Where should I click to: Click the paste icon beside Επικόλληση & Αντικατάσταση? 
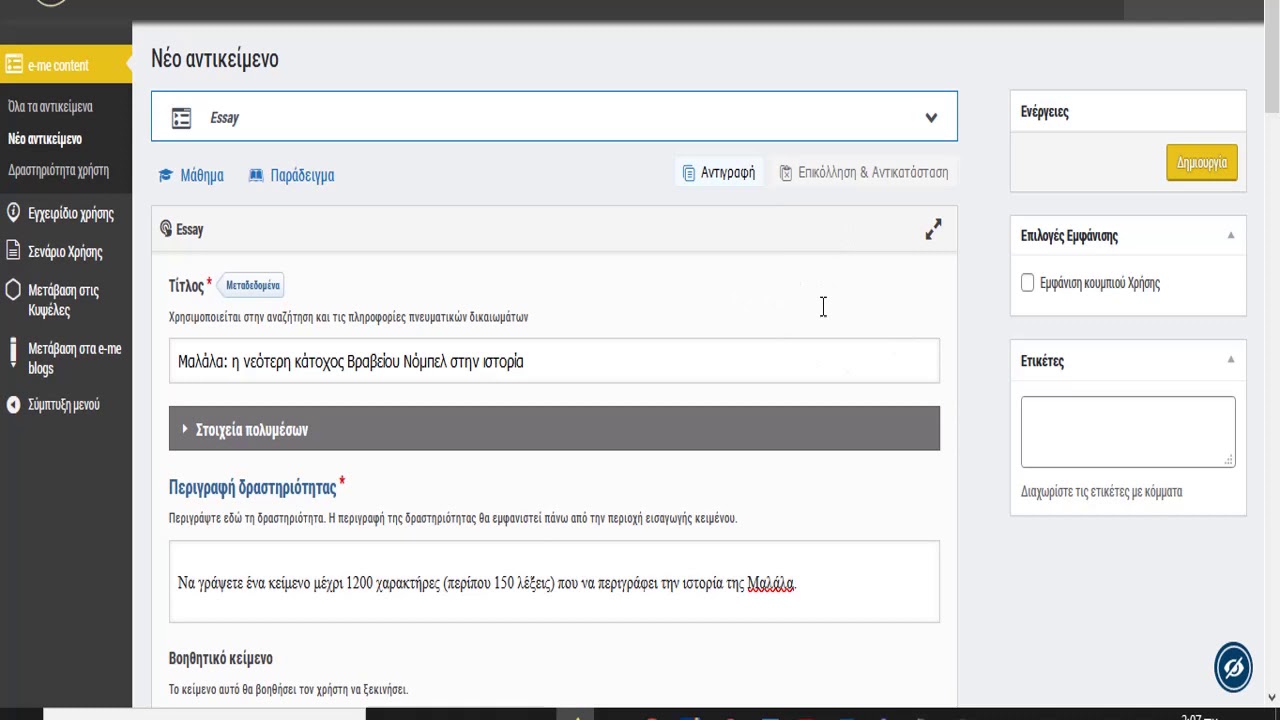[x=786, y=173]
